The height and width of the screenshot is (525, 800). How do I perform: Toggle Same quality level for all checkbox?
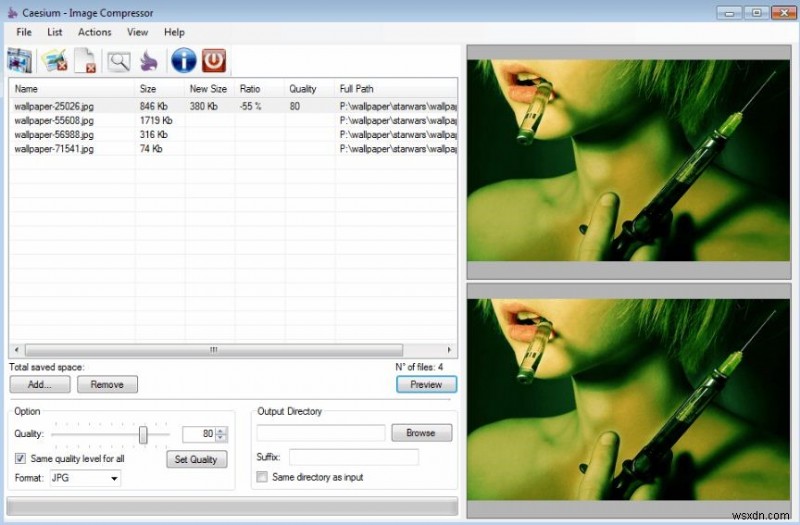20,458
